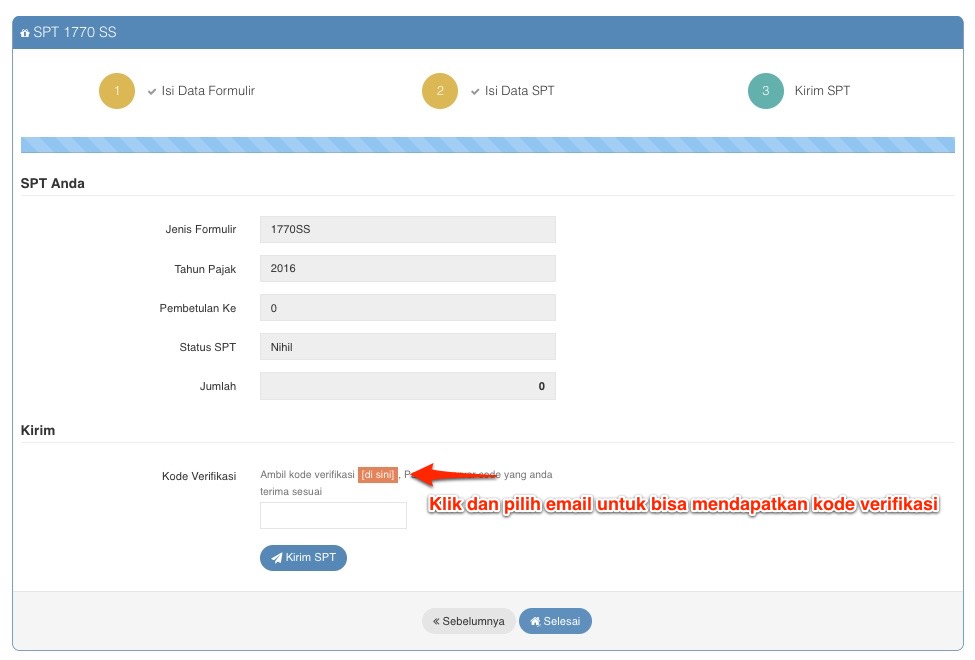Click the Sebelumnya button
This screenshot has width=975, height=660.
tap(468, 620)
